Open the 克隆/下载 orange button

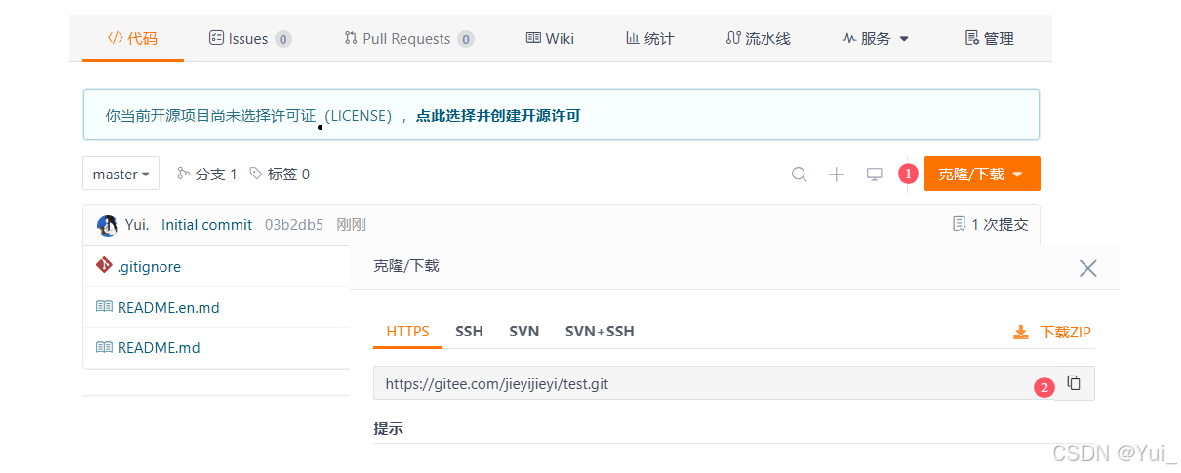coord(982,174)
